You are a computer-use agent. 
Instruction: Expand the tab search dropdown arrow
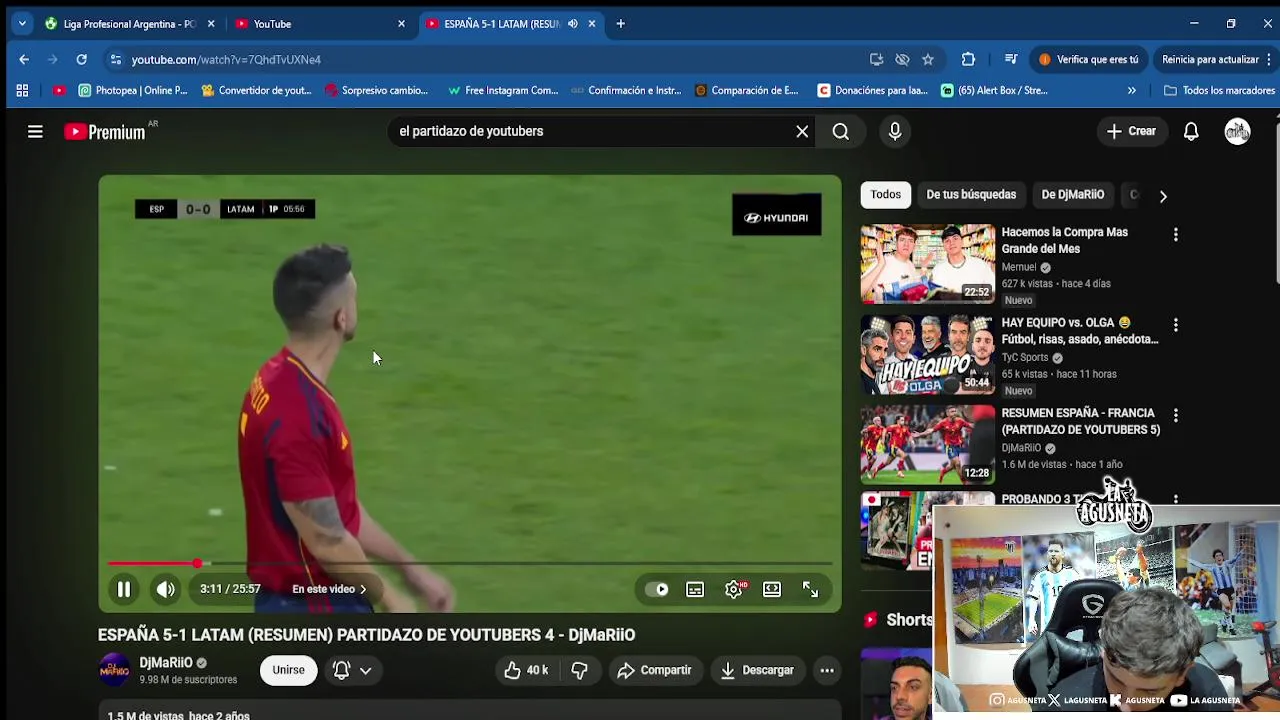(x=22, y=24)
